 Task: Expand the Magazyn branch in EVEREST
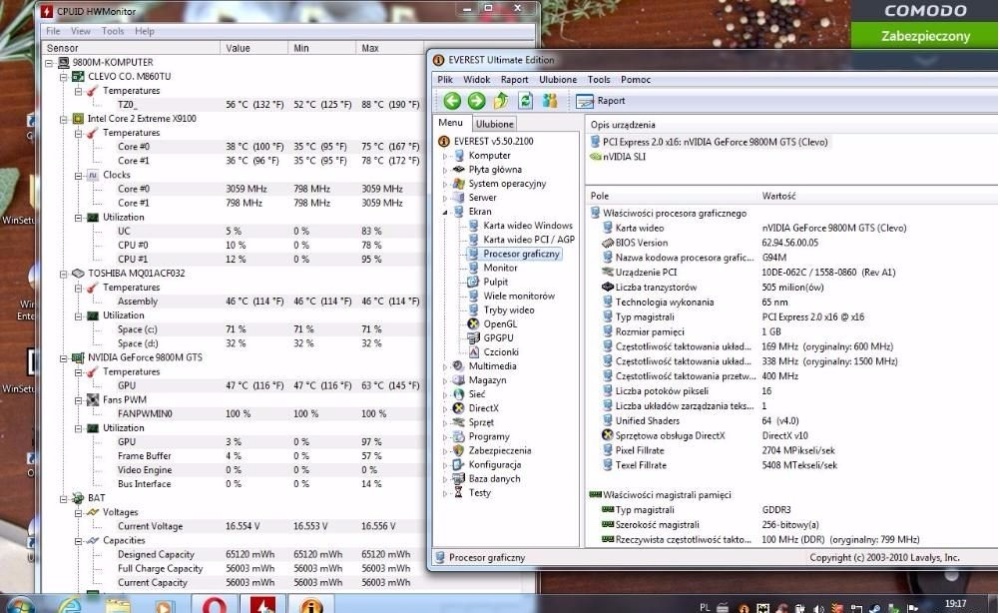[x=445, y=381]
